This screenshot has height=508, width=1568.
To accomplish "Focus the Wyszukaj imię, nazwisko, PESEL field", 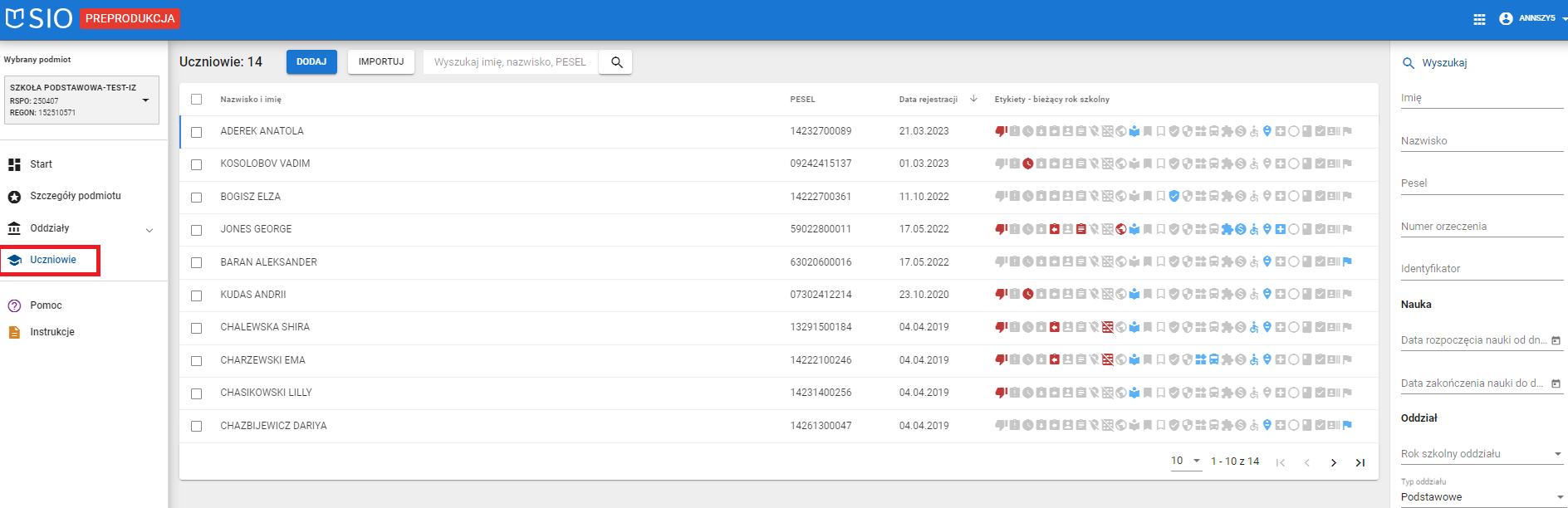I will tap(511, 62).
